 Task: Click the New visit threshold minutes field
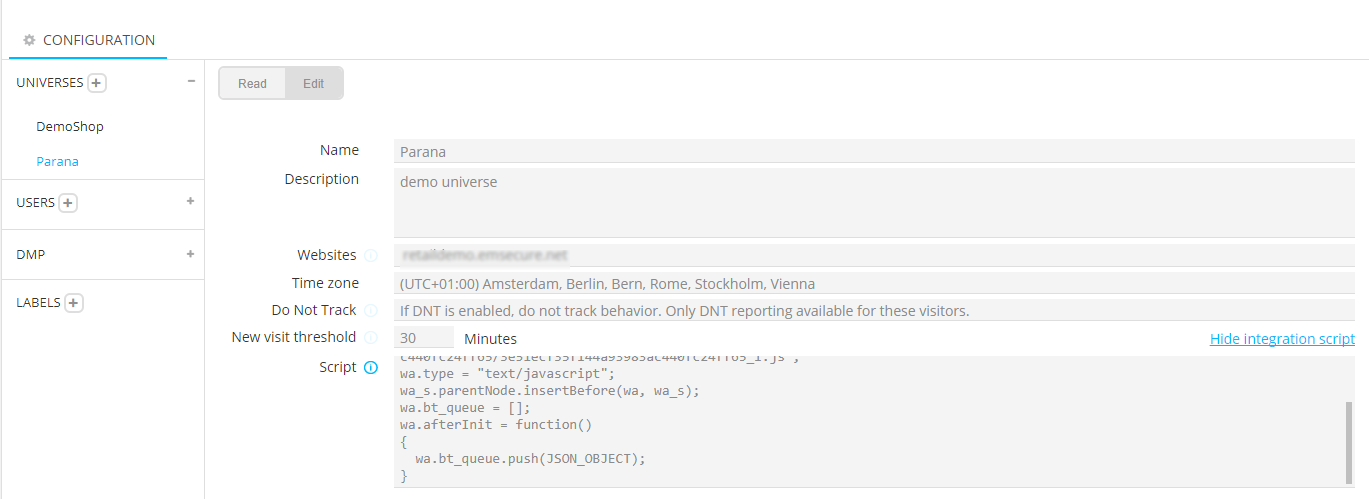click(x=423, y=339)
